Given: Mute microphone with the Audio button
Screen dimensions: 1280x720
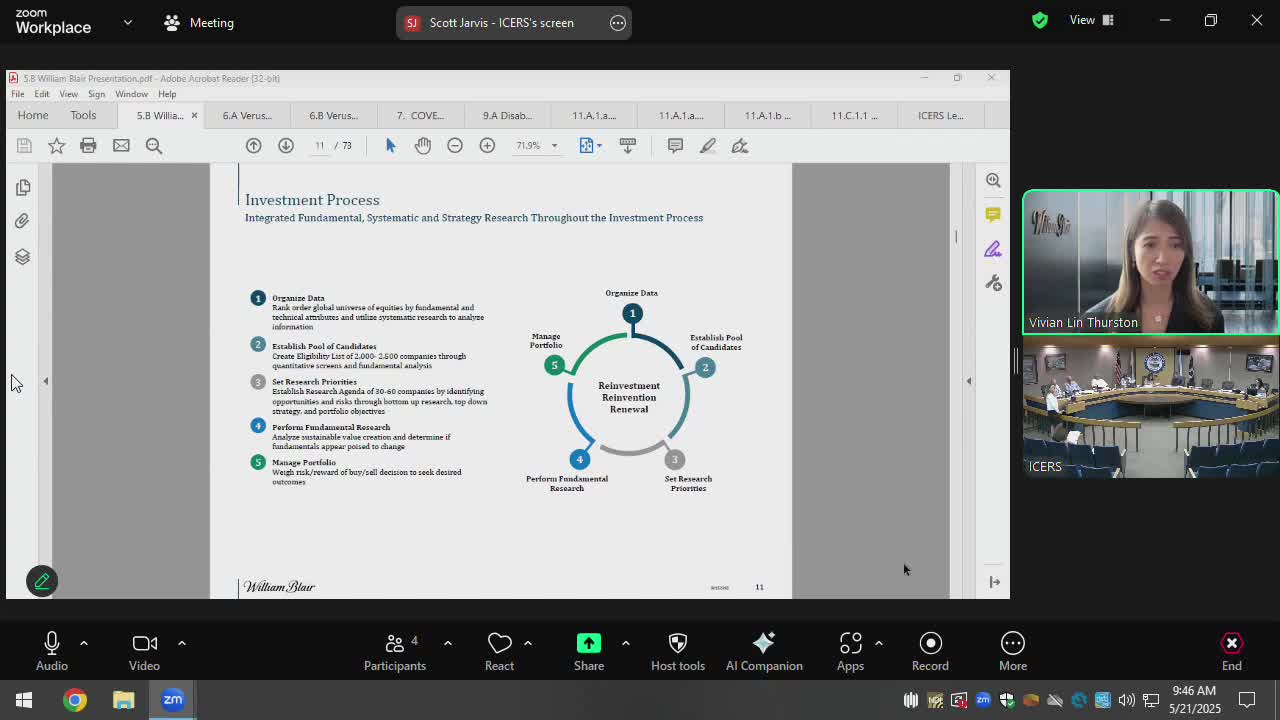Looking at the screenshot, I should click(52, 651).
